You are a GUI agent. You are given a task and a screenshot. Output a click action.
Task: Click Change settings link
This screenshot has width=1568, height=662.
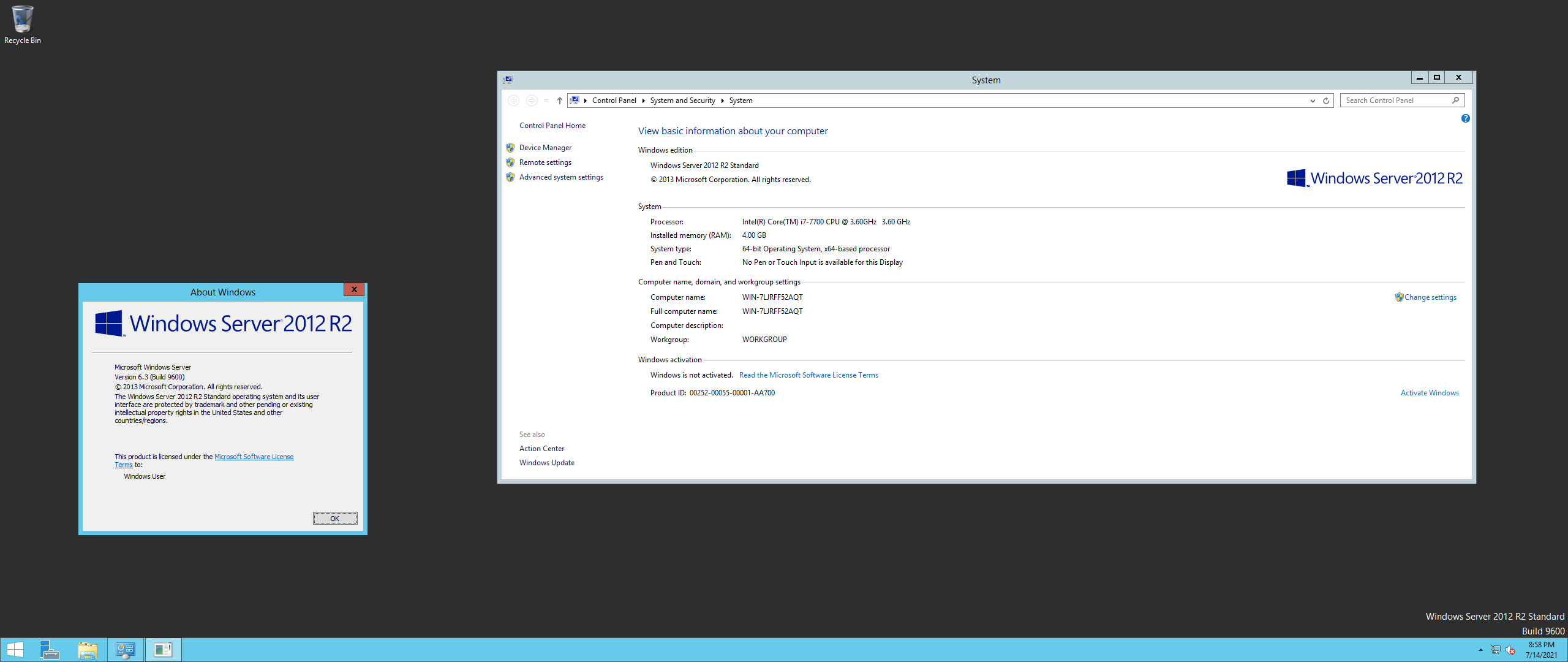[x=1430, y=297]
